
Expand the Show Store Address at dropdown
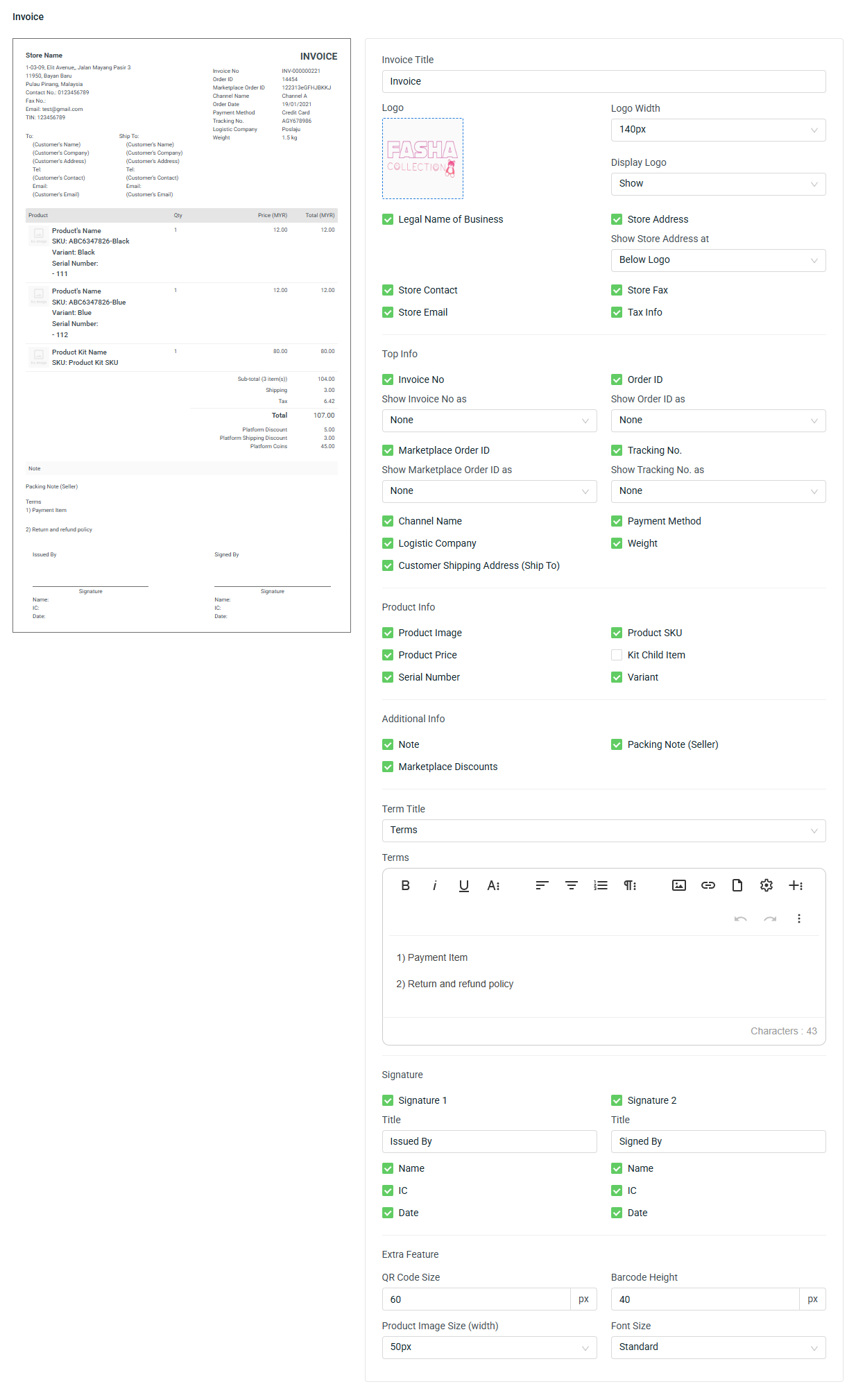(x=718, y=260)
